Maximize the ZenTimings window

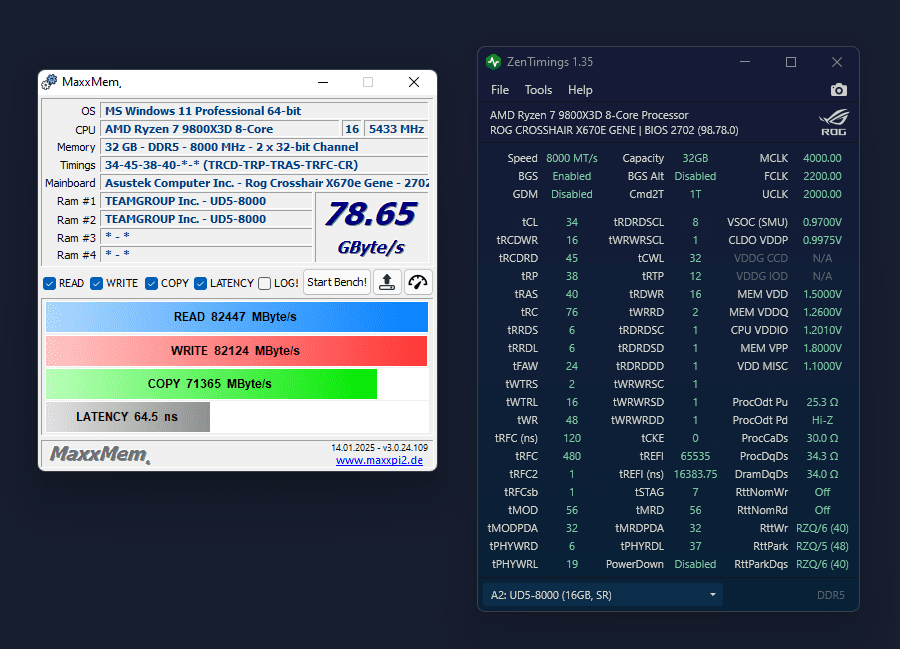click(791, 62)
